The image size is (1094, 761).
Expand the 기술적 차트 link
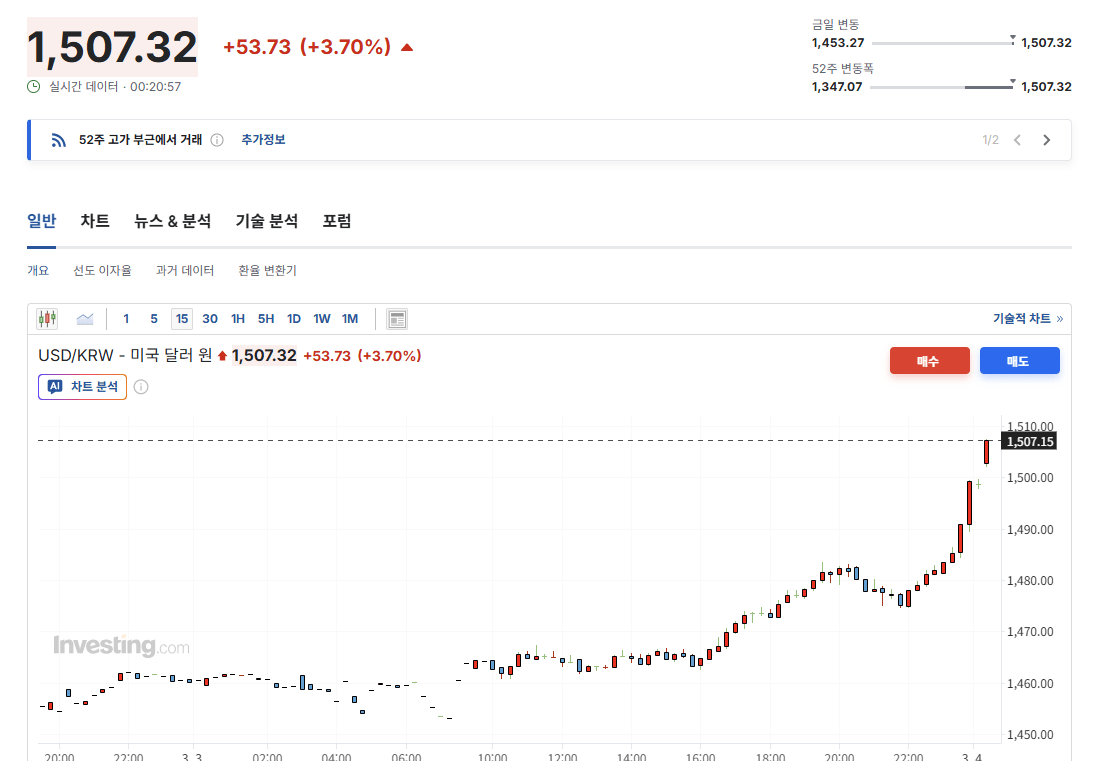(1027, 319)
